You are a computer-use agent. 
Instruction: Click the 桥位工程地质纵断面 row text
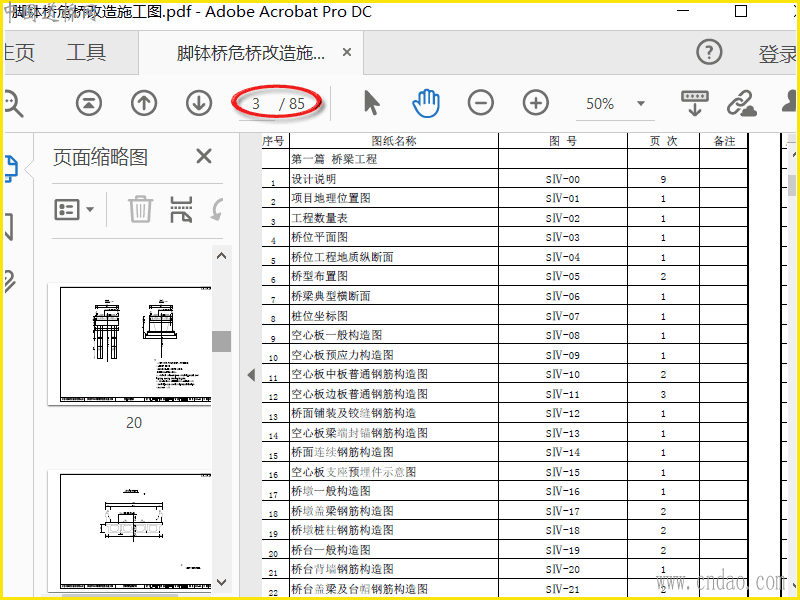342,257
